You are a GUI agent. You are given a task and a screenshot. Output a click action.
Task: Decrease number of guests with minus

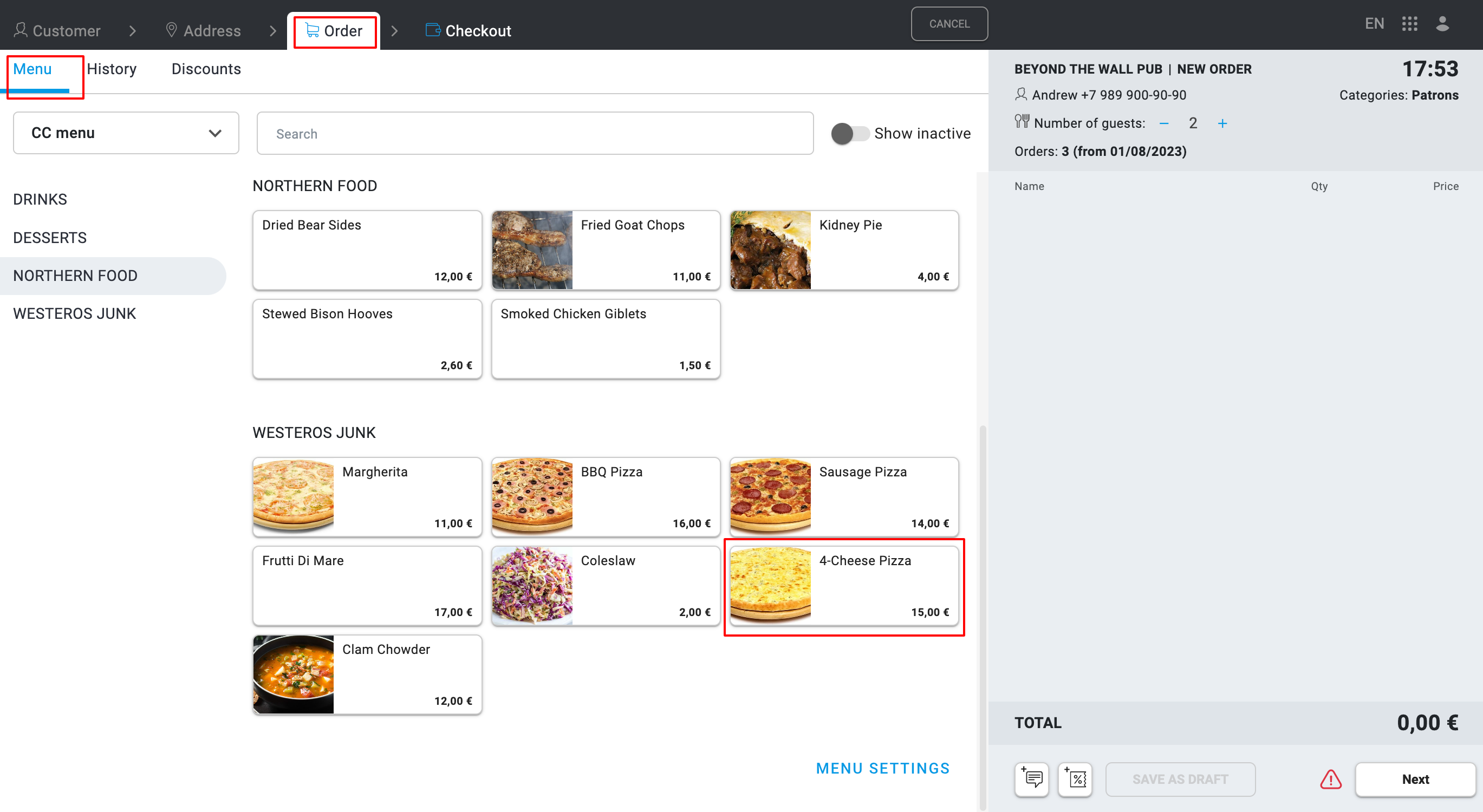point(1163,123)
